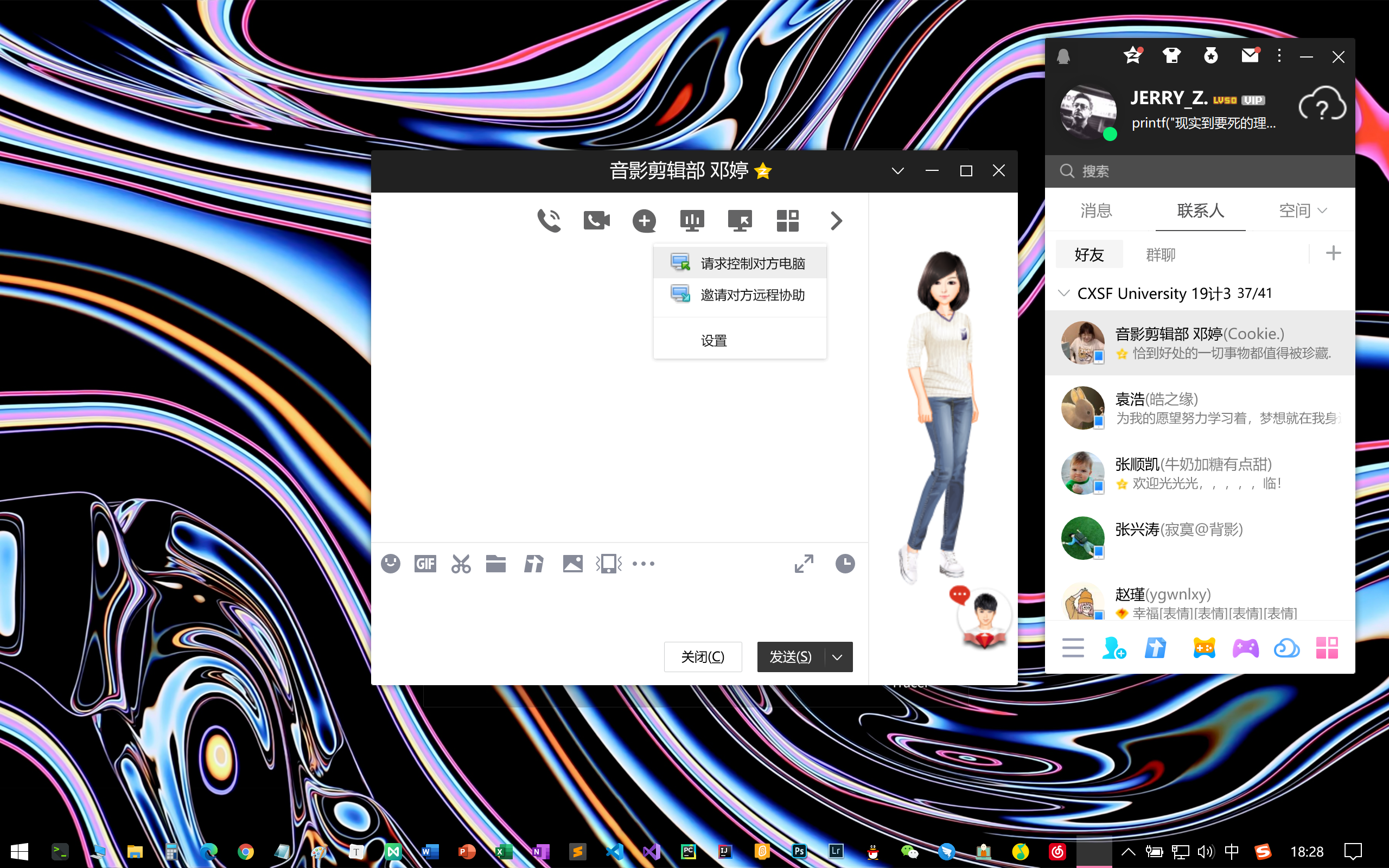Start a voice call with 邓婷

tap(549, 220)
